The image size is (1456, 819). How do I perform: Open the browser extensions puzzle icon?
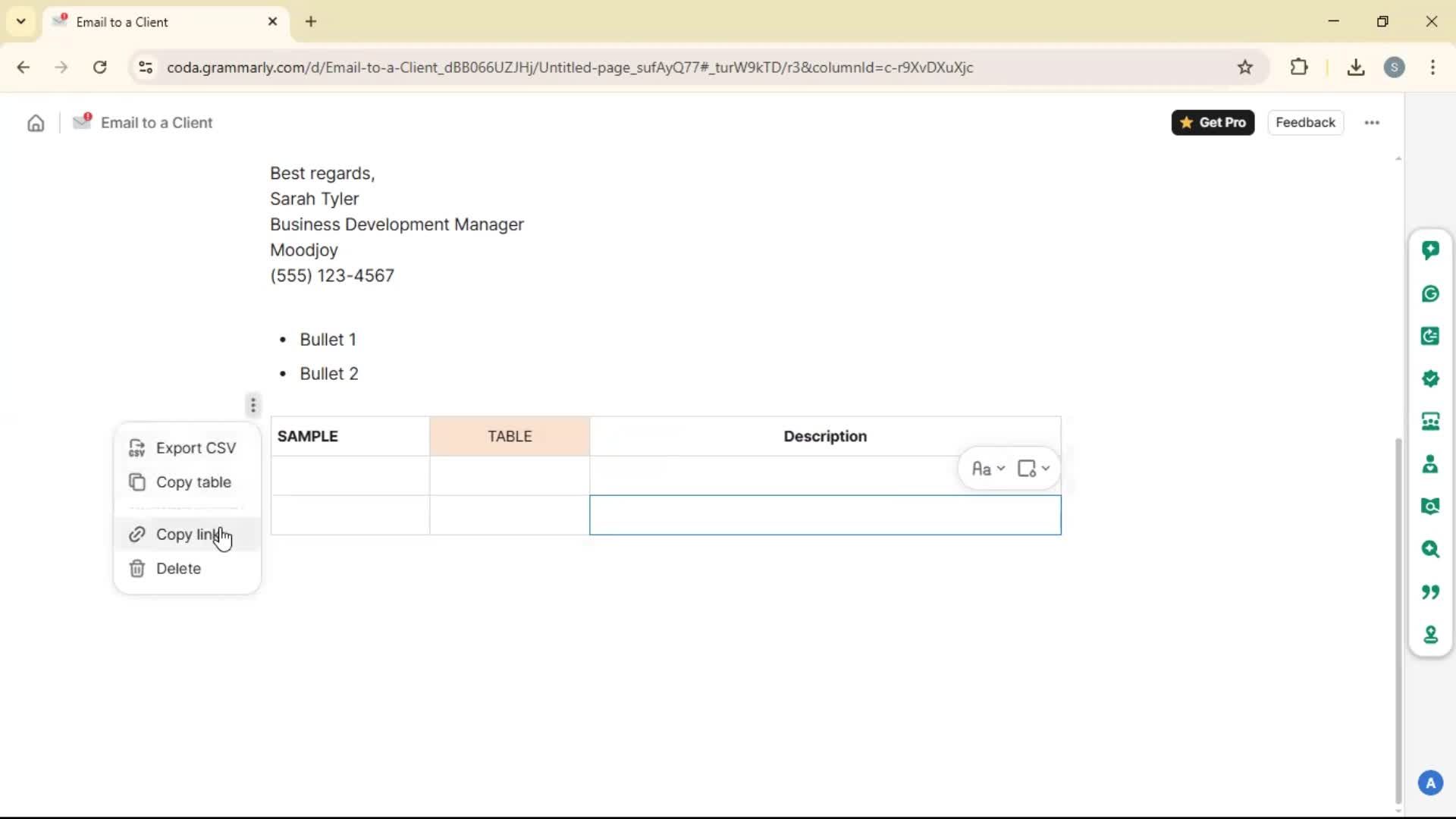tap(1299, 67)
